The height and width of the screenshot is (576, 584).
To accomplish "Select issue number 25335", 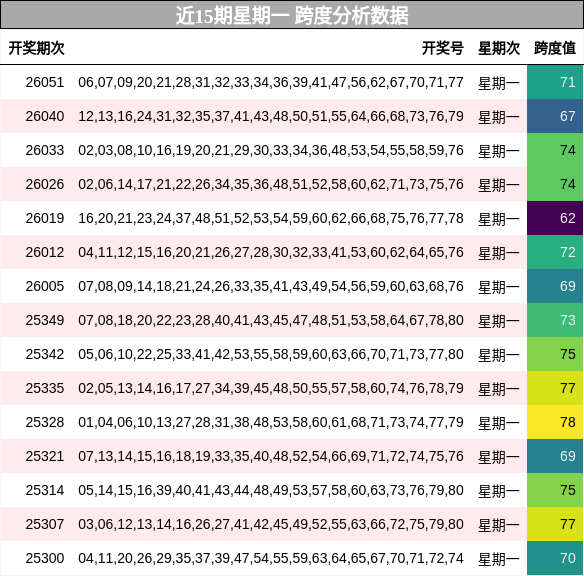I will pos(45,388).
